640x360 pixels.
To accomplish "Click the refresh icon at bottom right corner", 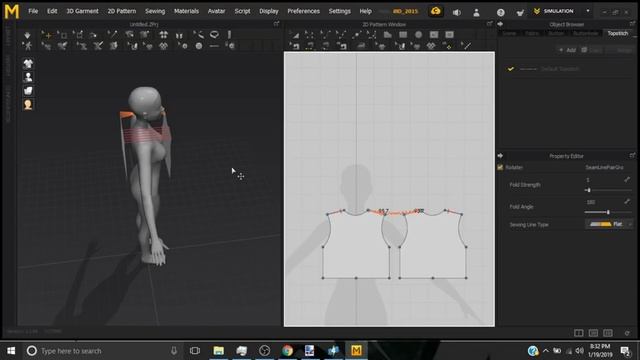I will (627, 333).
